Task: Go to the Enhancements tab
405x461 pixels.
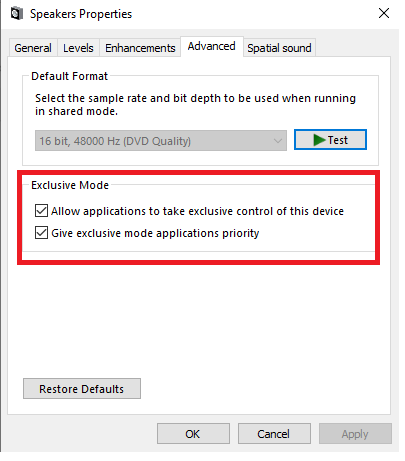Action: click(x=140, y=48)
